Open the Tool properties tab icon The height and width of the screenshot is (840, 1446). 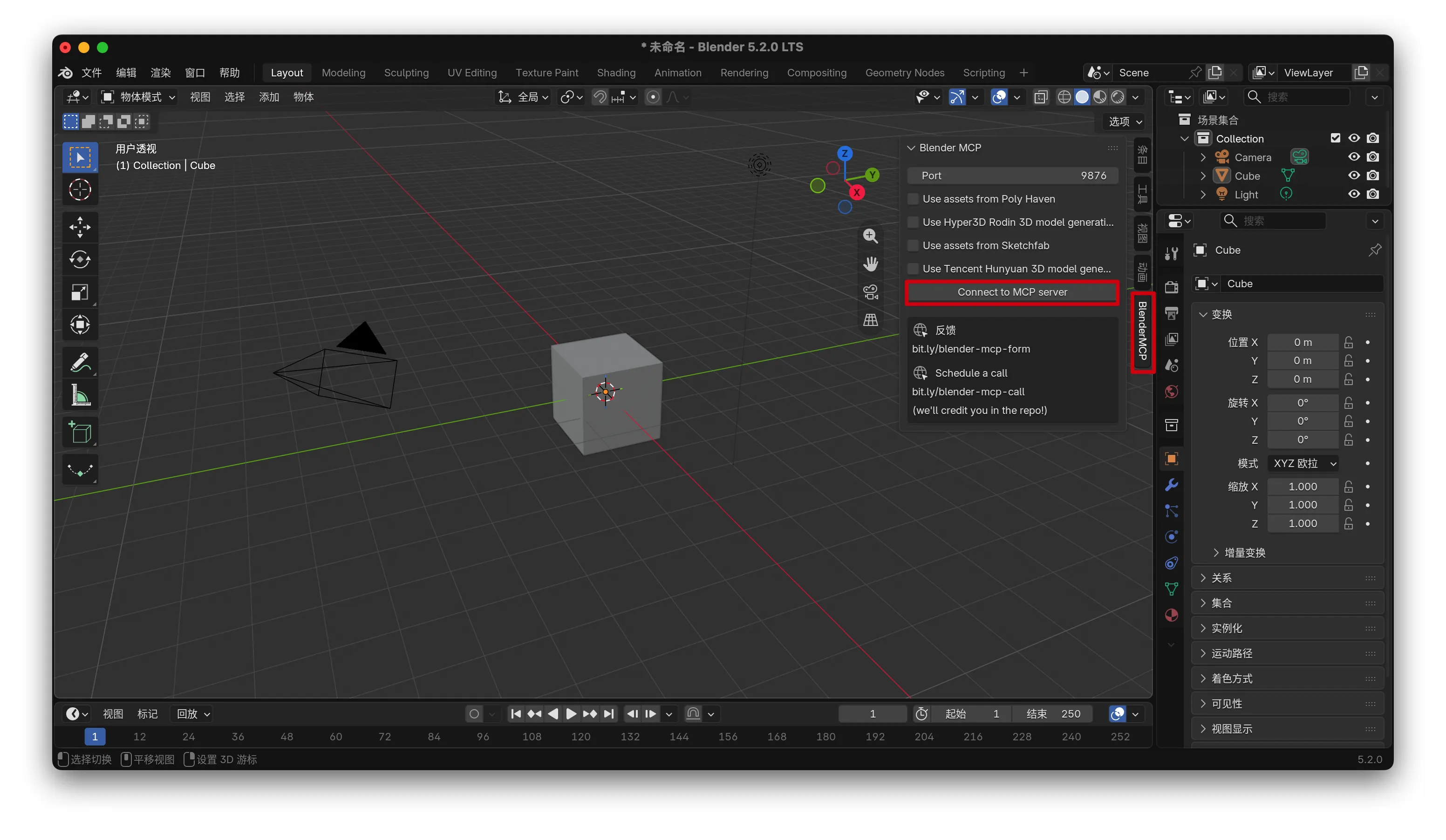[1171, 253]
